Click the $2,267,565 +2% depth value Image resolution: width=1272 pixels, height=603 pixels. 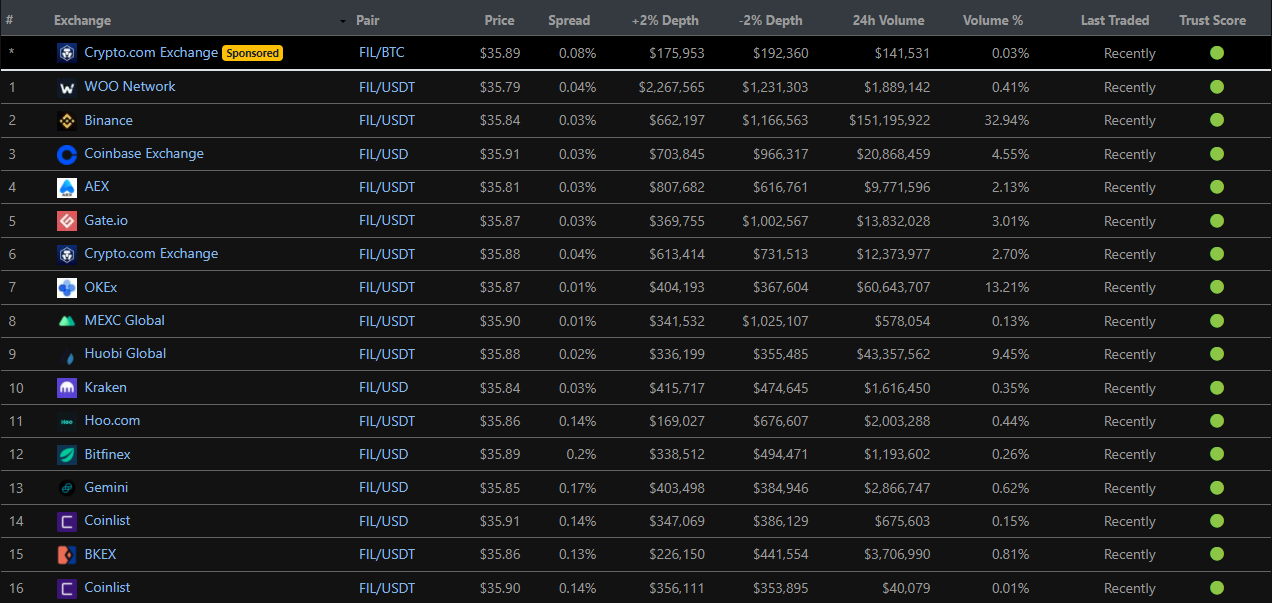coord(671,87)
